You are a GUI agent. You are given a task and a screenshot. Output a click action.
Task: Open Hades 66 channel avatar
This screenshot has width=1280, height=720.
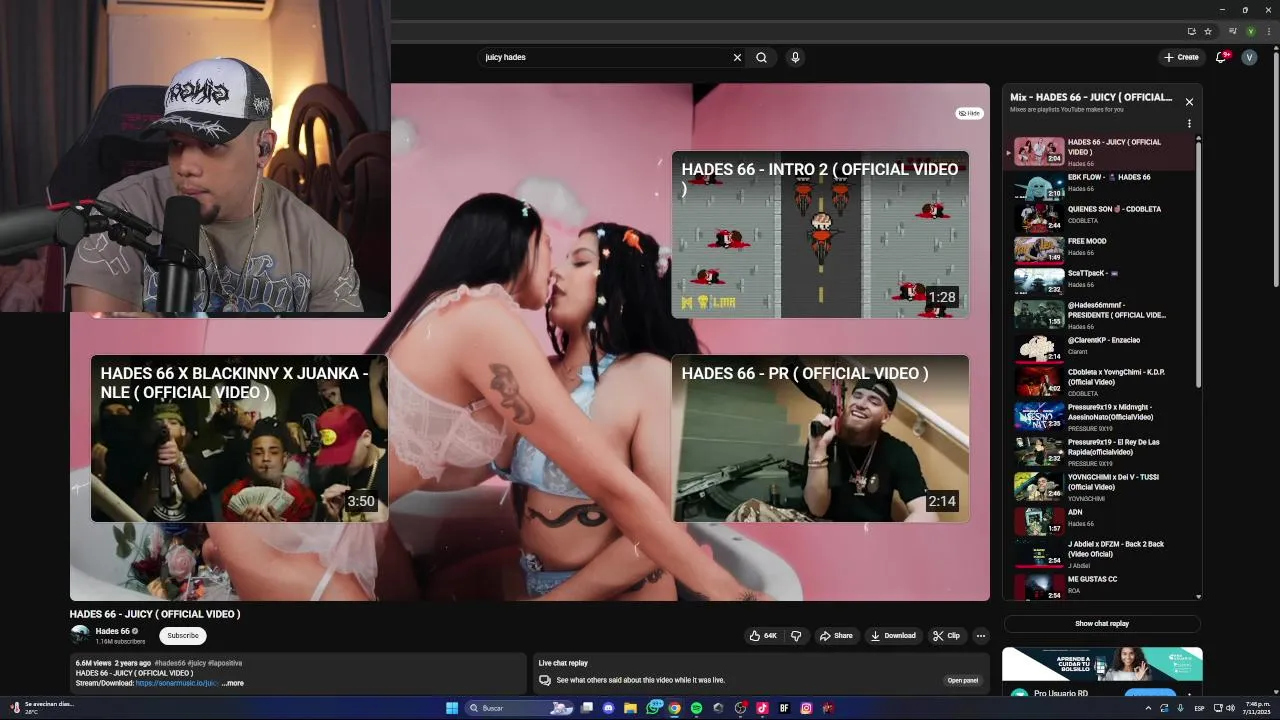click(80, 635)
